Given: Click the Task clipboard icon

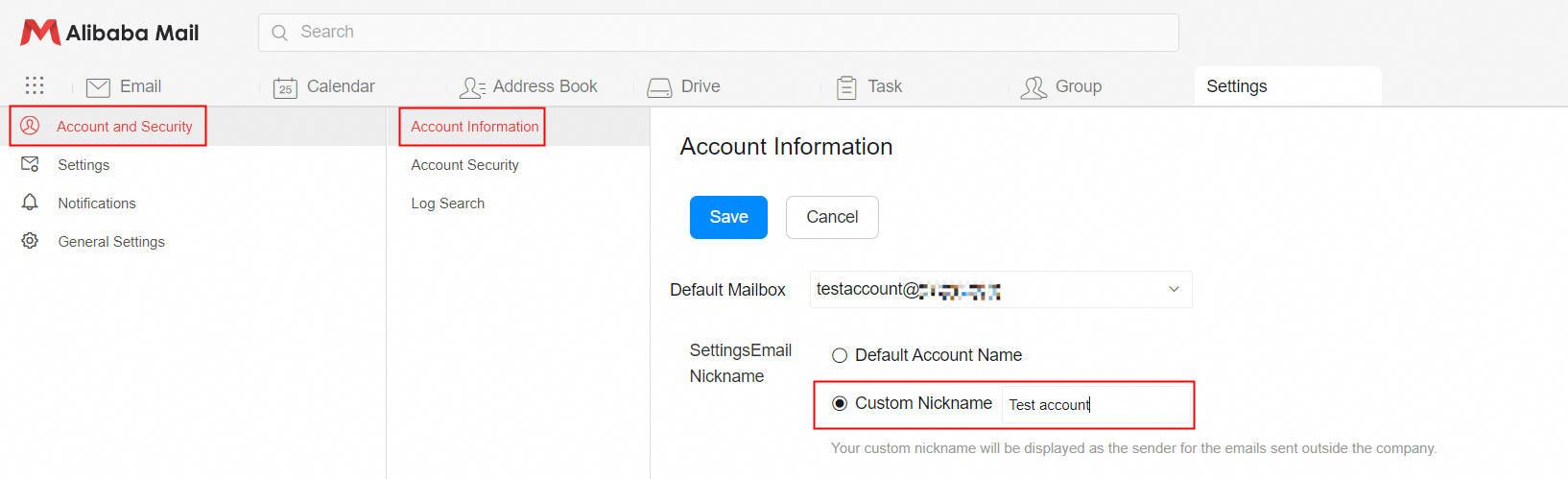Looking at the screenshot, I should pyautogui.click(x=846, y=87).
